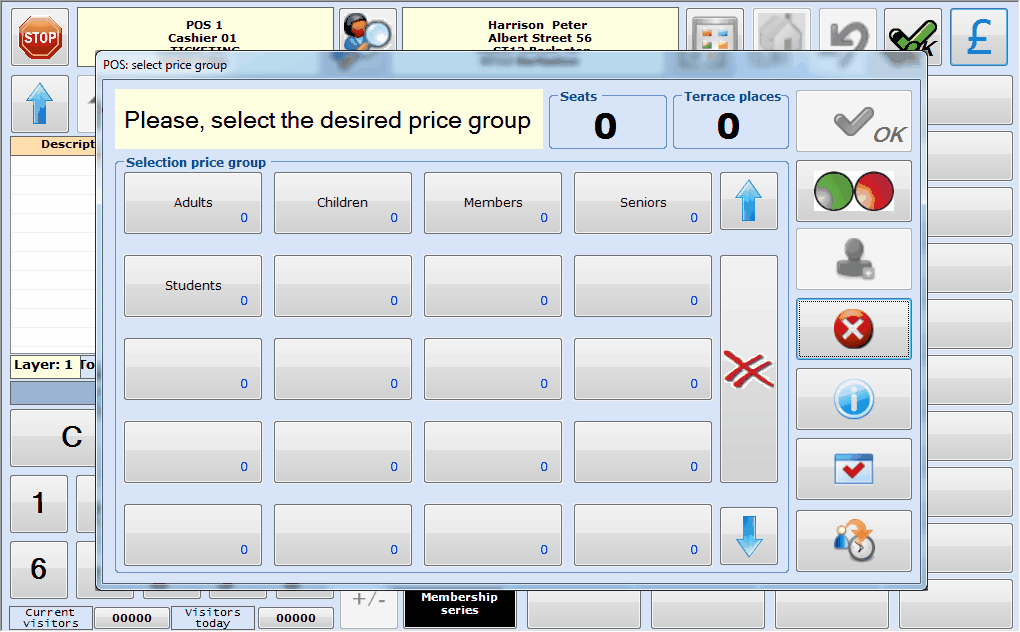Viewport: 1020px width, 632px height.
Task: Select the Adults price group
Action: click(193, 203)
